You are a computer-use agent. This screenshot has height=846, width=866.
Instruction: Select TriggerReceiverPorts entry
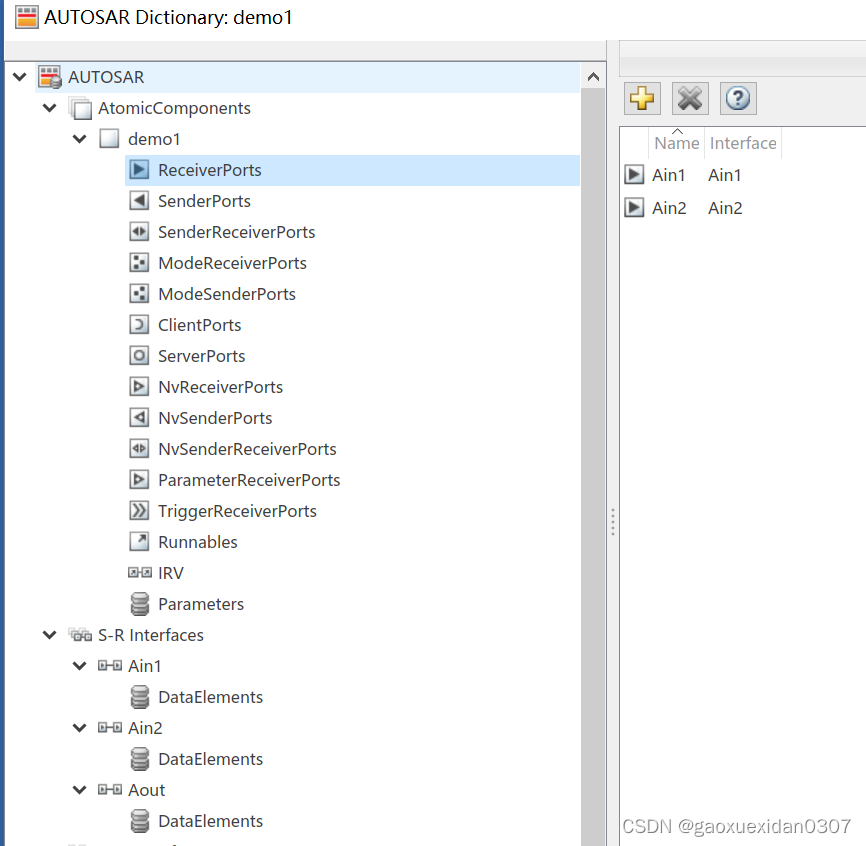pos(237,511)
